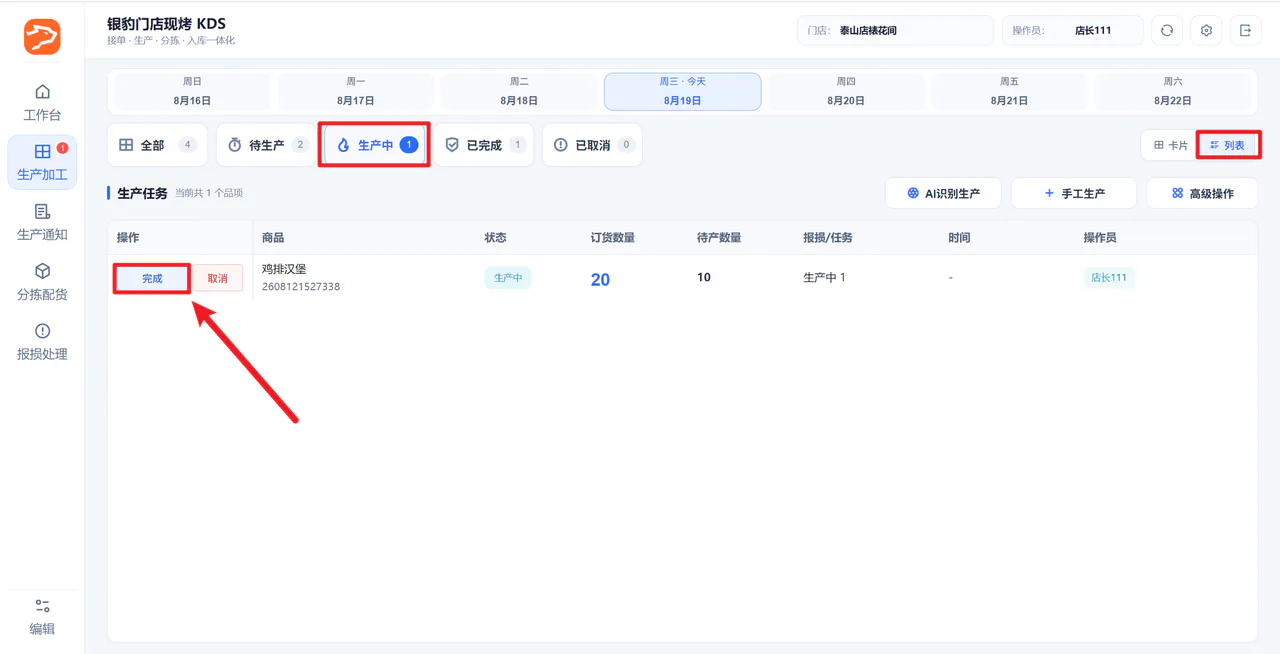
Task: Click product code 2608121527338
Action: [301, 287]
